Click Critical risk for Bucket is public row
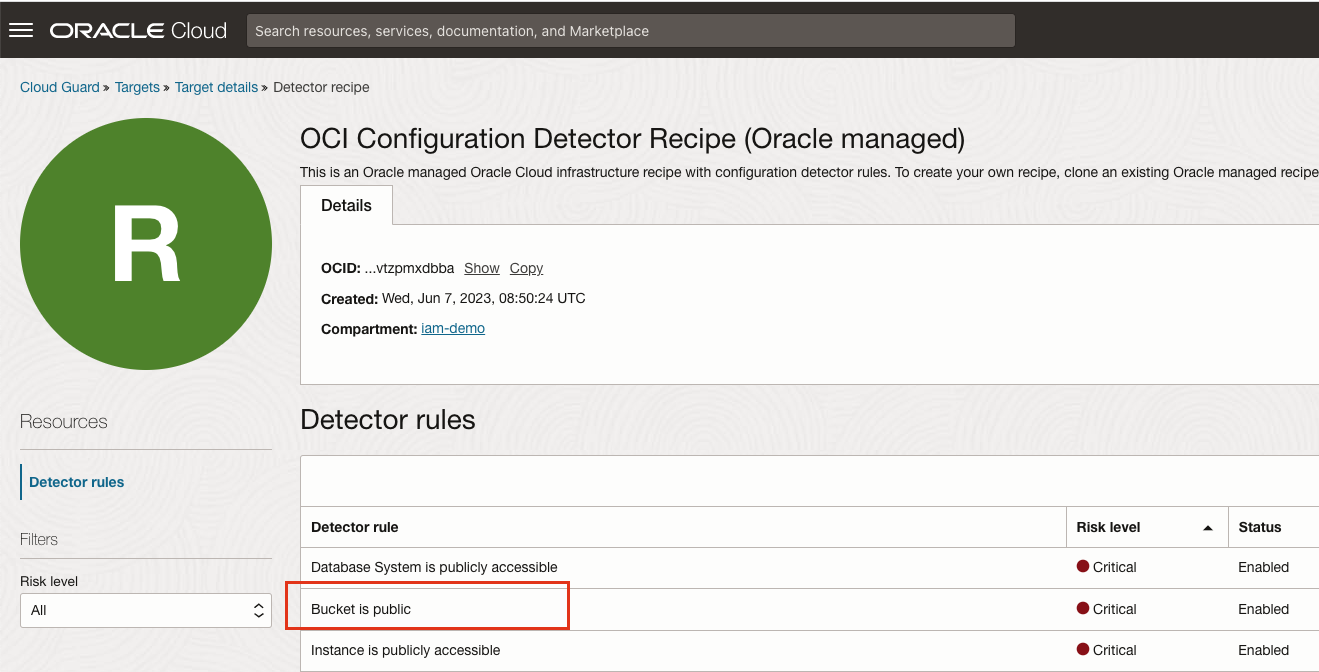This screenshot has height=672, width=1319. (x=1107, y=609)
